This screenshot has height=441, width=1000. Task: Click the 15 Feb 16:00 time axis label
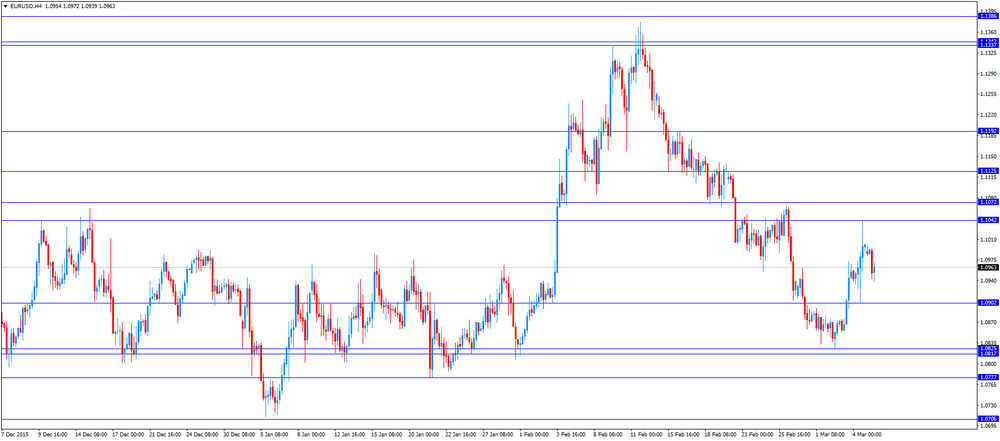coord(683,435)
